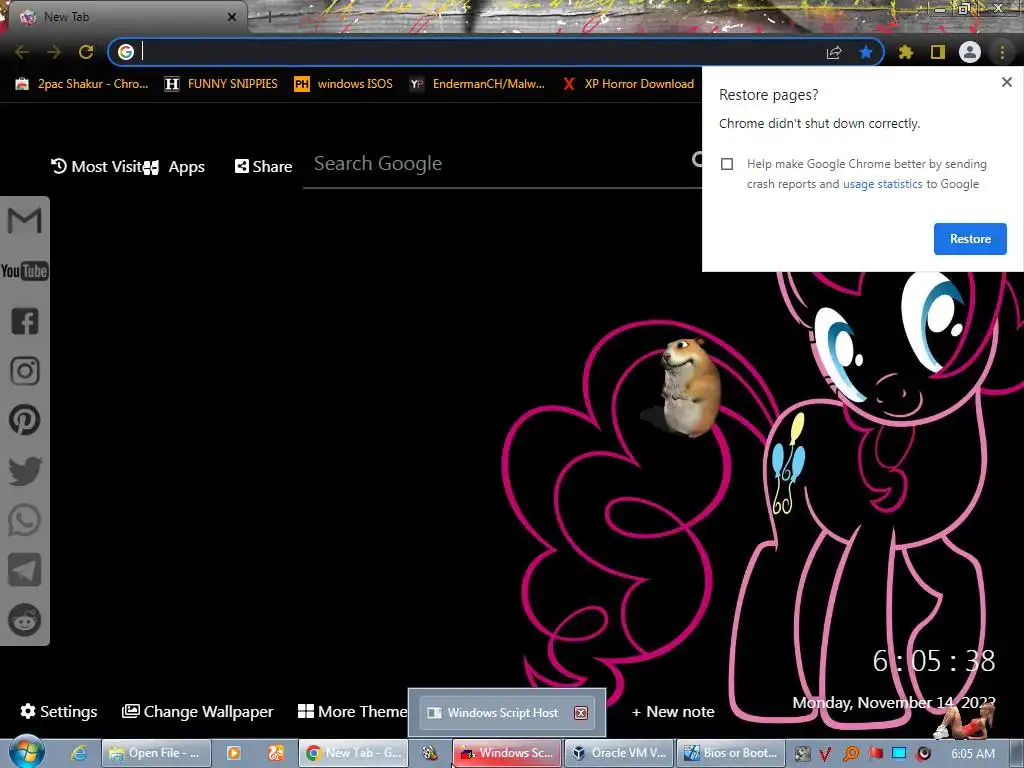
Task: Open More Themes
Action: point(353,711)
